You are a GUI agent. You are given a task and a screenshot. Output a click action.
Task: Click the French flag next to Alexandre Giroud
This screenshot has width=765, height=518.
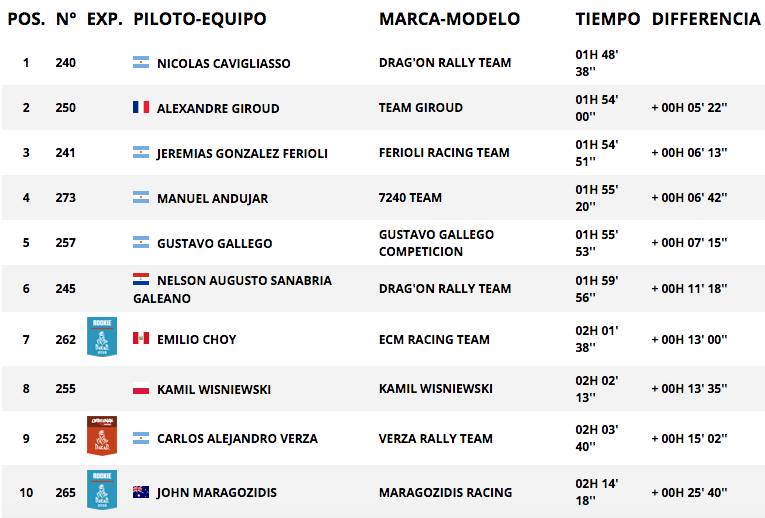tap(141, 107)
